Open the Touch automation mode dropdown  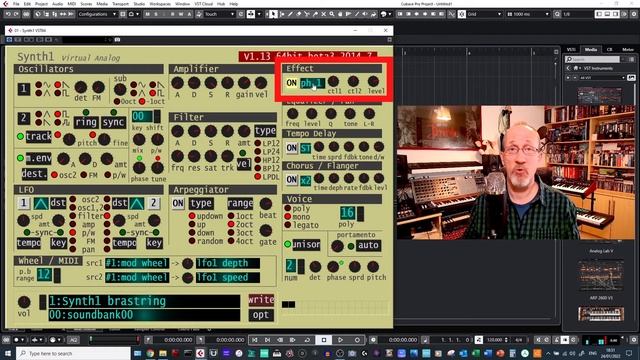click(219, 14)
